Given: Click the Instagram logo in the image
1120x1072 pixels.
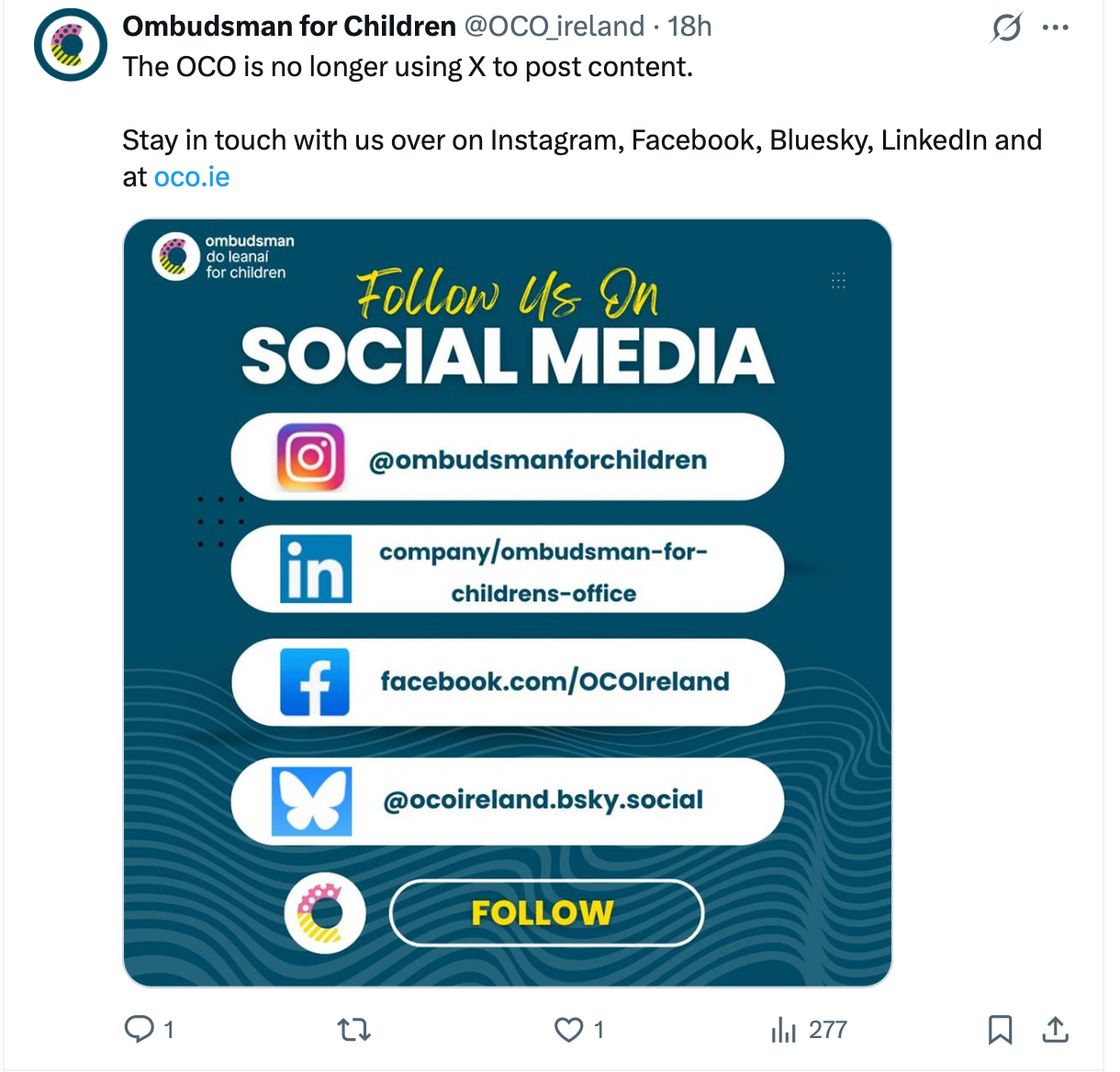Looking at the screenshot, I should click(x=311, y=457).
